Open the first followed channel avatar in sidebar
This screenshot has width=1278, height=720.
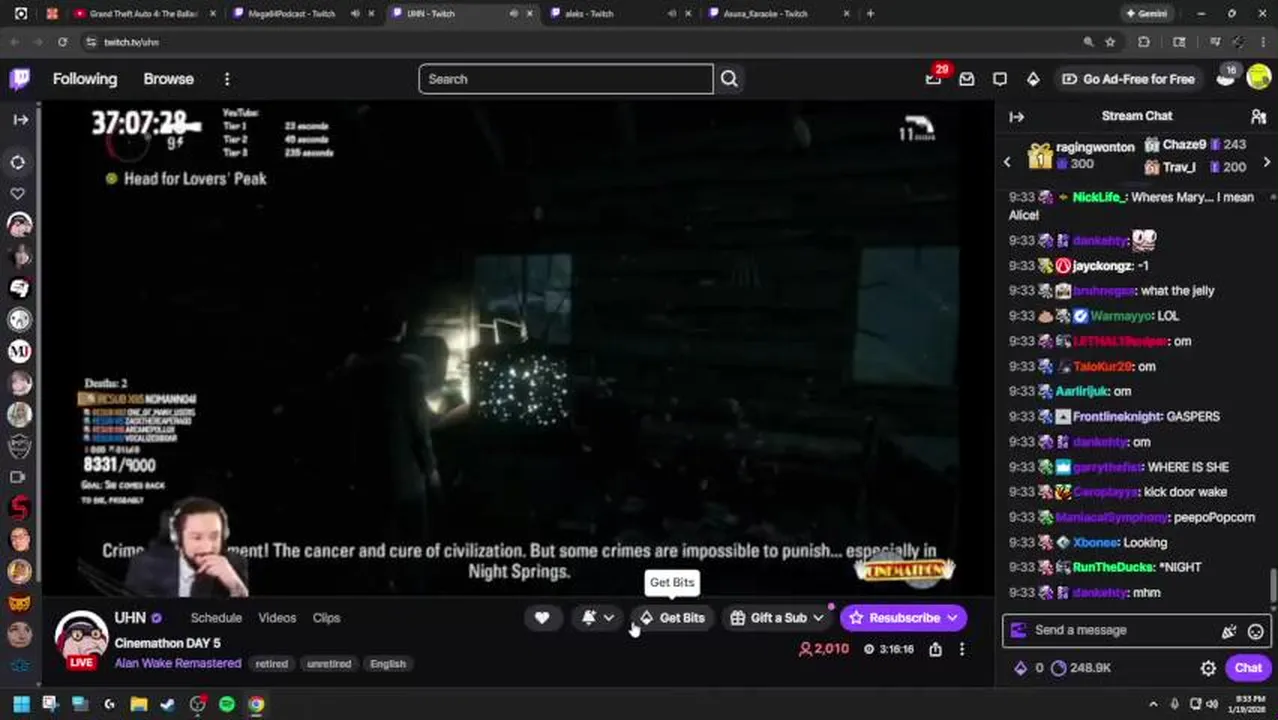[x=20, y=225]
